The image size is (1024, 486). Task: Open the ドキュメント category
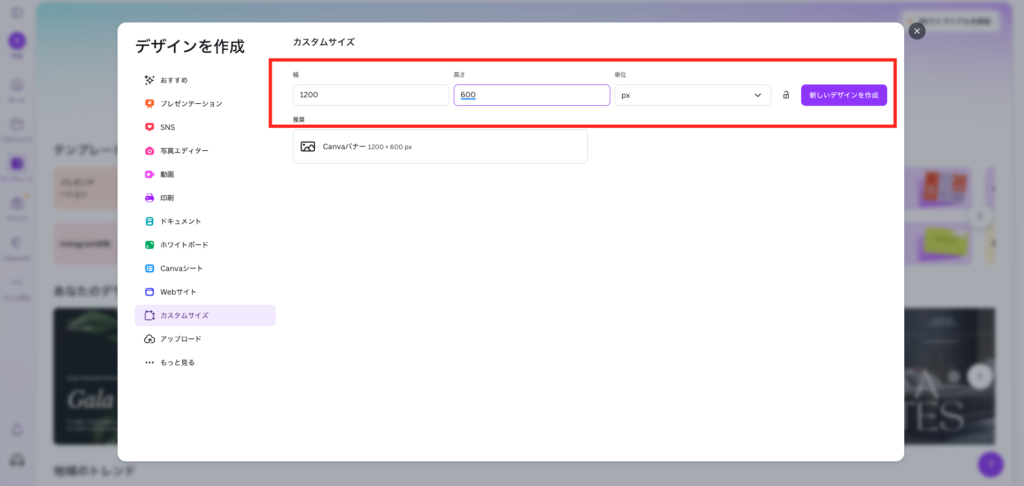click(x=180, y=221)
